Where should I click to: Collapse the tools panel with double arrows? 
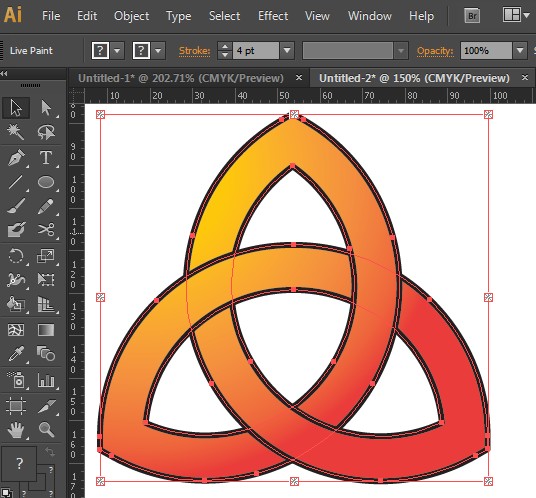tap(4, 73)
